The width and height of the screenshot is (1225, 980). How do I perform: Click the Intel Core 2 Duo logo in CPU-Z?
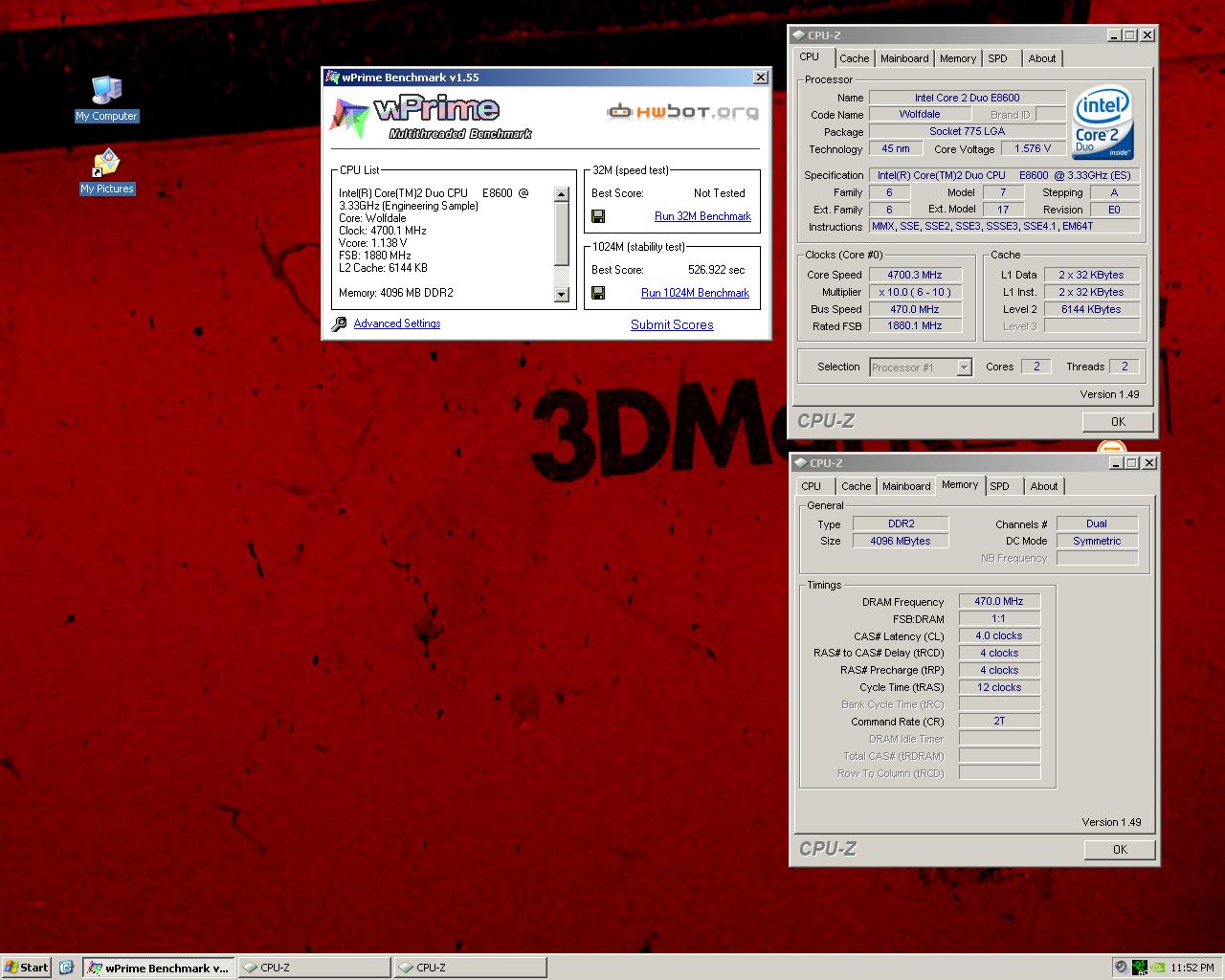(1102, 122)
